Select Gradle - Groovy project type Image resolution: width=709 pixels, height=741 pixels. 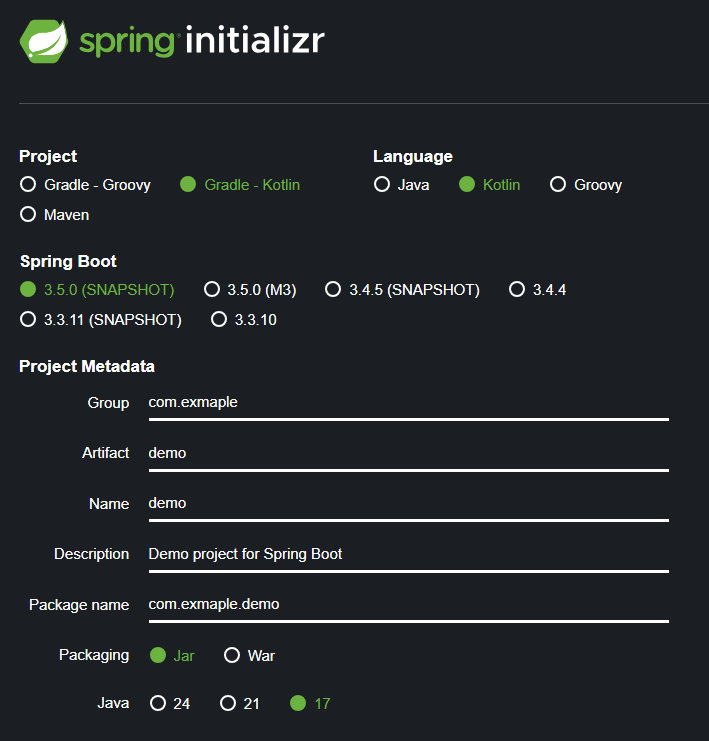click(x=86, y=184)
